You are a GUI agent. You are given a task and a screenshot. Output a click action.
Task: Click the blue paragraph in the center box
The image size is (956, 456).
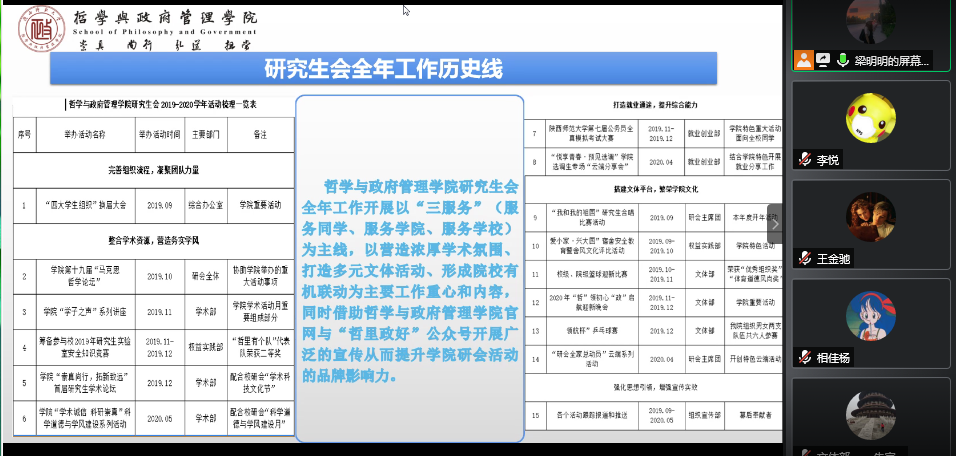(410, 279)
